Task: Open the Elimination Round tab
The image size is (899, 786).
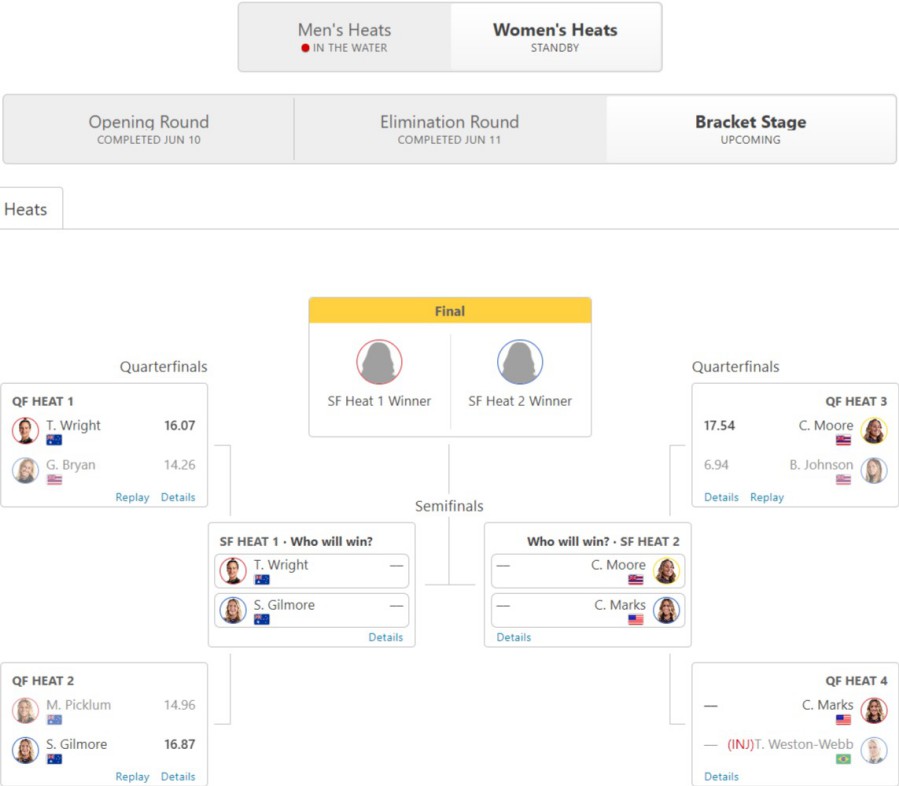Action: (x=450, y=130)
